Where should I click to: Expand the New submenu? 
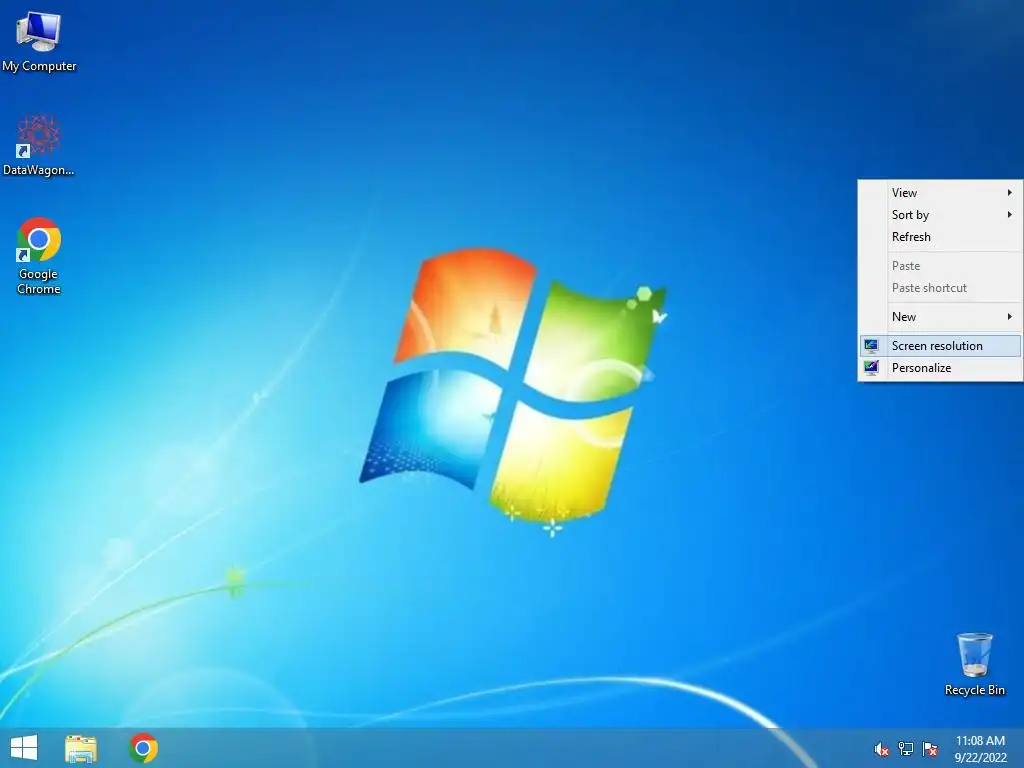click(940, 317)
